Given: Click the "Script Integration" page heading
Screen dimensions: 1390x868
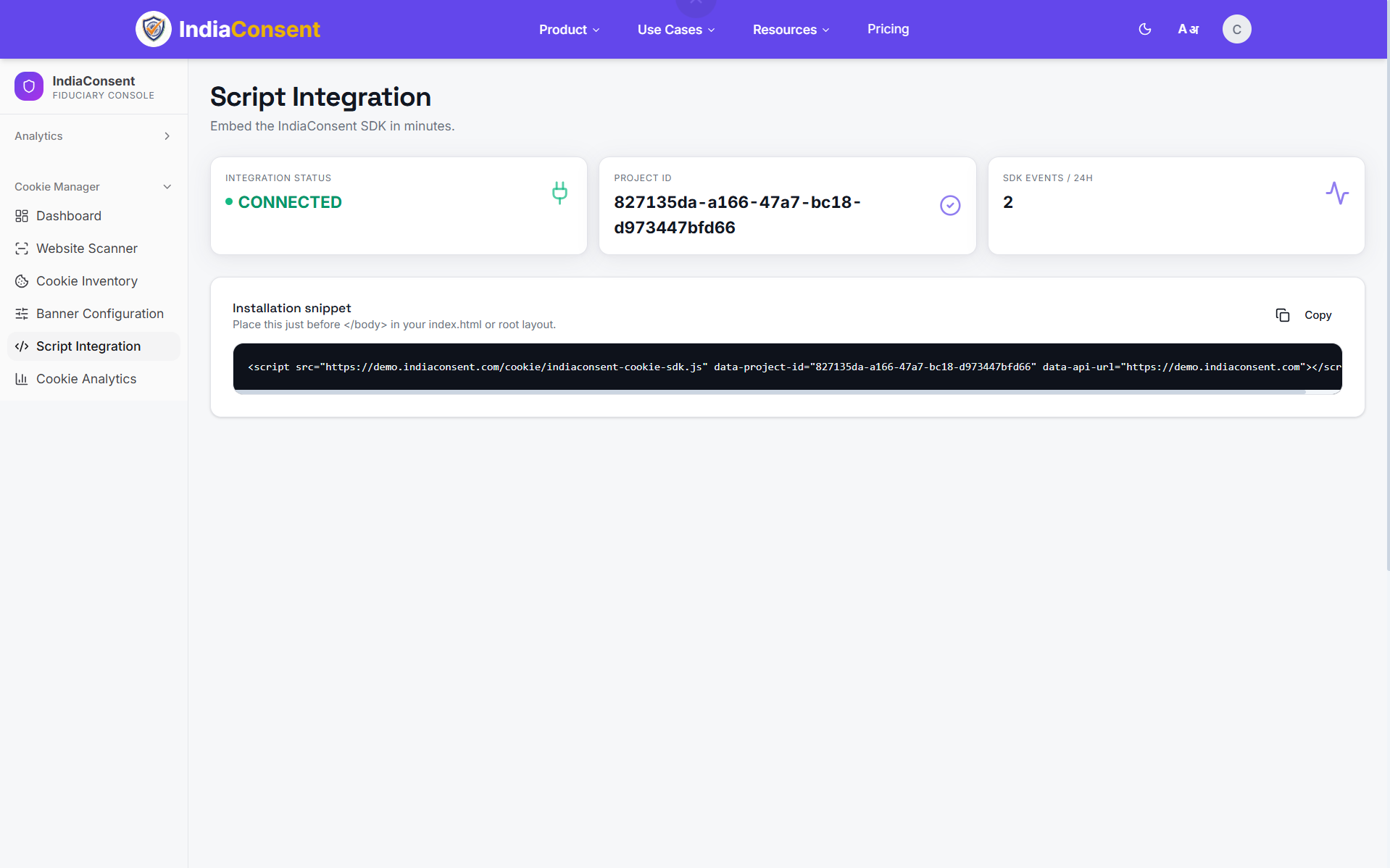Looking at the screenshot, I should 320,97.
